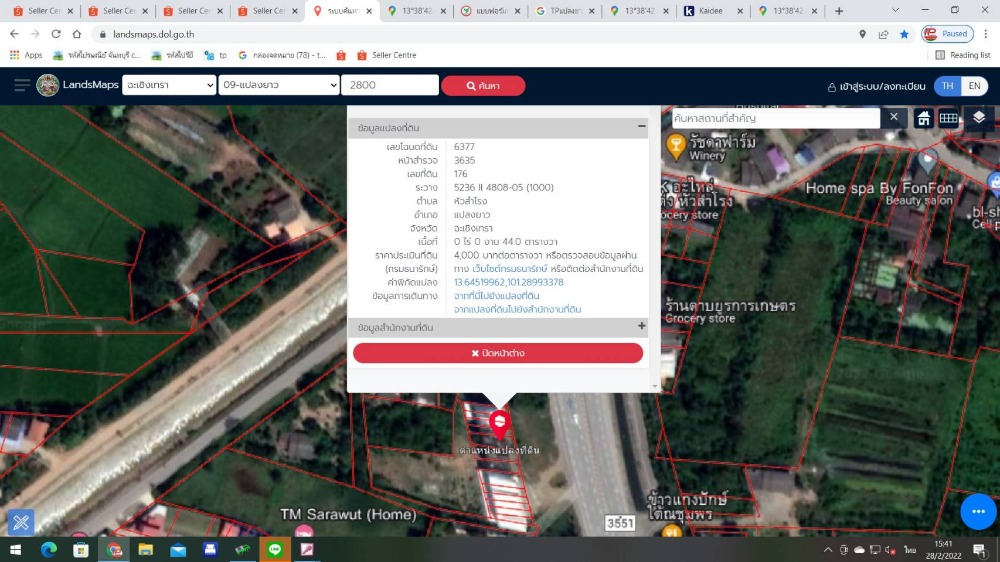Clear the landmark search box with X
The height and width of the screenshot is (562, 1000).
coord(893,117)
